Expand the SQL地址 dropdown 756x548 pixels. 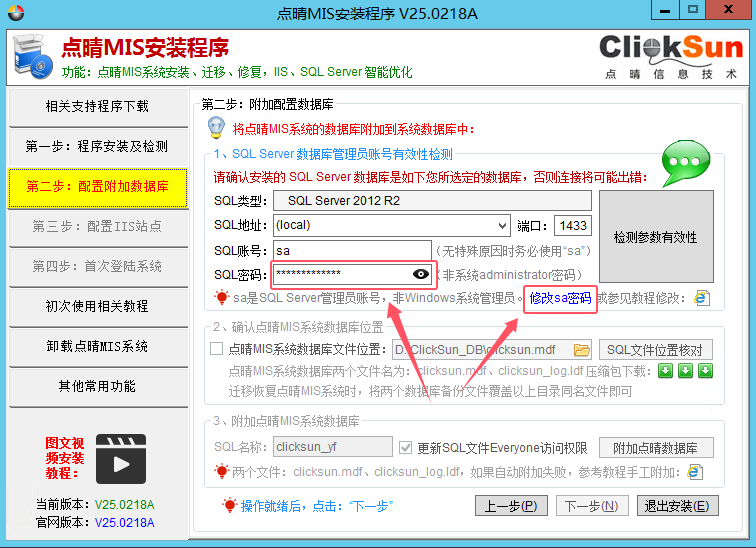click(x=502, y=226)
